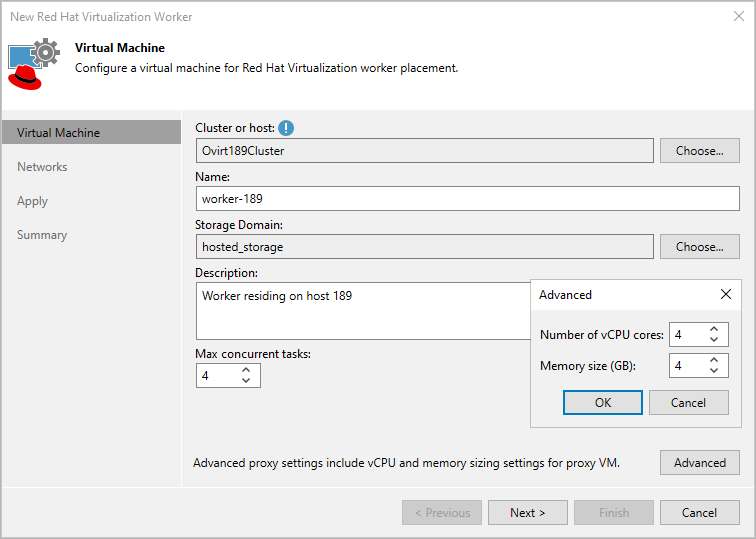Decrease Number of vCPU cores
756x539 pixels.
[714, 339]
